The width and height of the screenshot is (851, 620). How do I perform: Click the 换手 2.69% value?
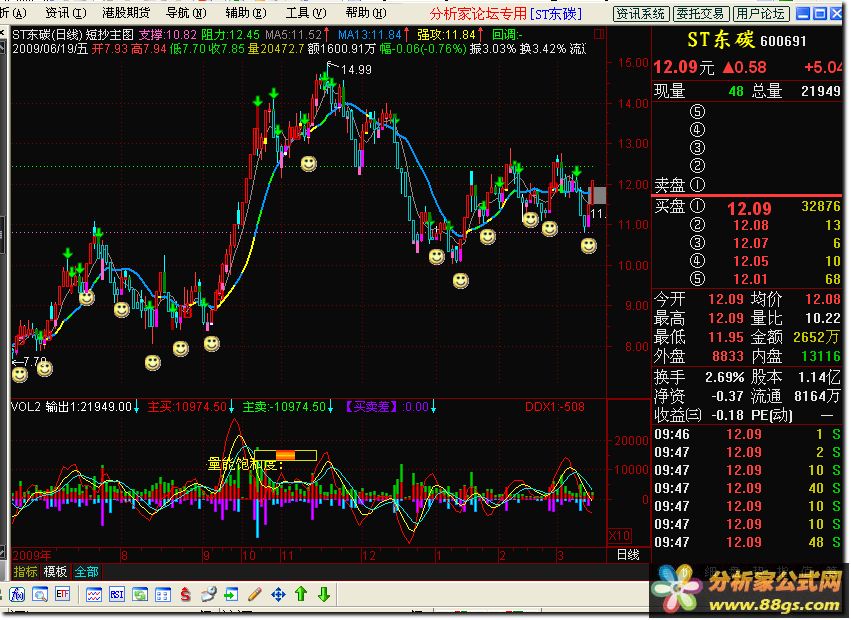725,377
